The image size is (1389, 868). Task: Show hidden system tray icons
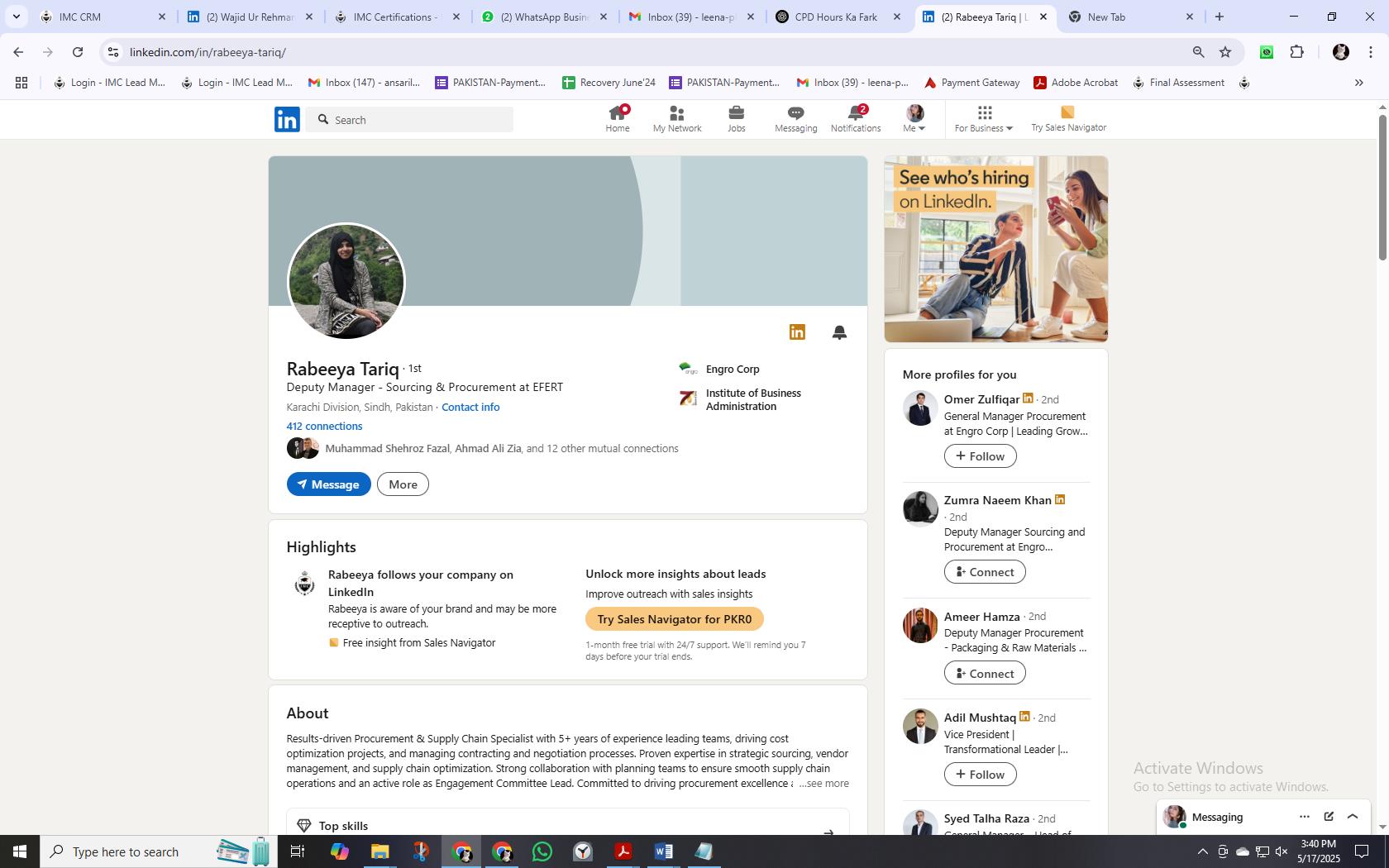1202,851
